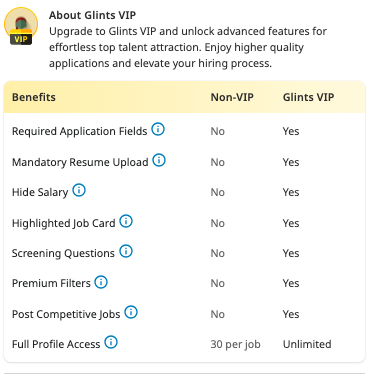Click the Benefits column header
This screenshot has height=374, width=368.
(x=34, y=97)
